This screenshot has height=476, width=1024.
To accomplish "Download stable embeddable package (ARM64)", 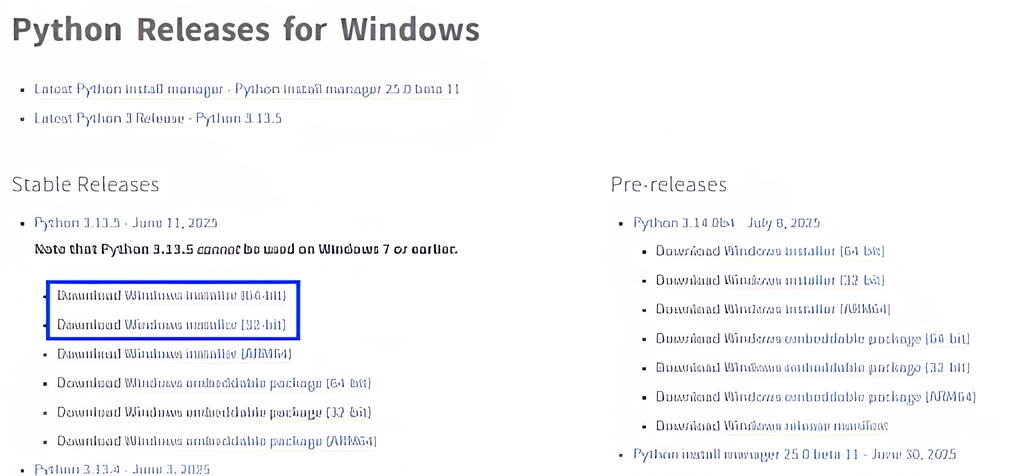I will [x=216, y=441].
